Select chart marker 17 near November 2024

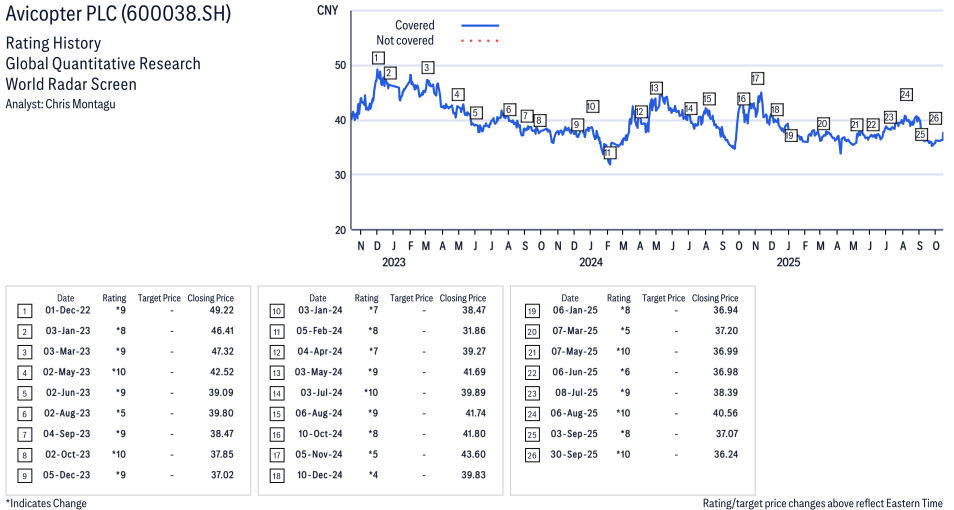757,78
